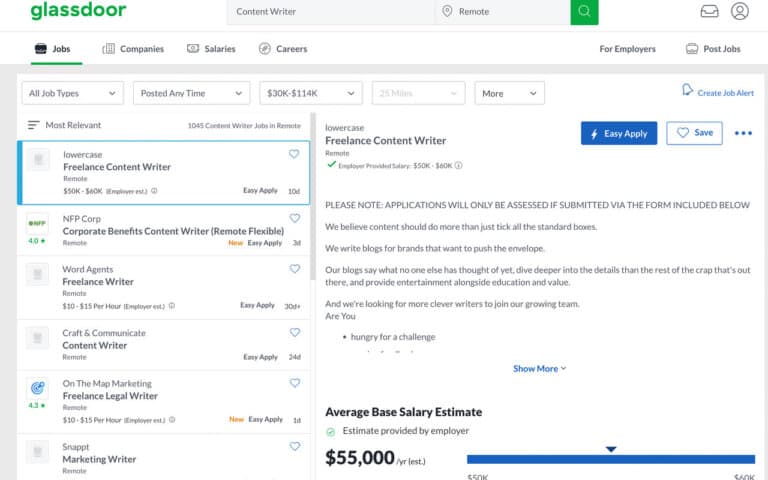
Task: Click the Create Job Alert icon
Action: point(687,90)
